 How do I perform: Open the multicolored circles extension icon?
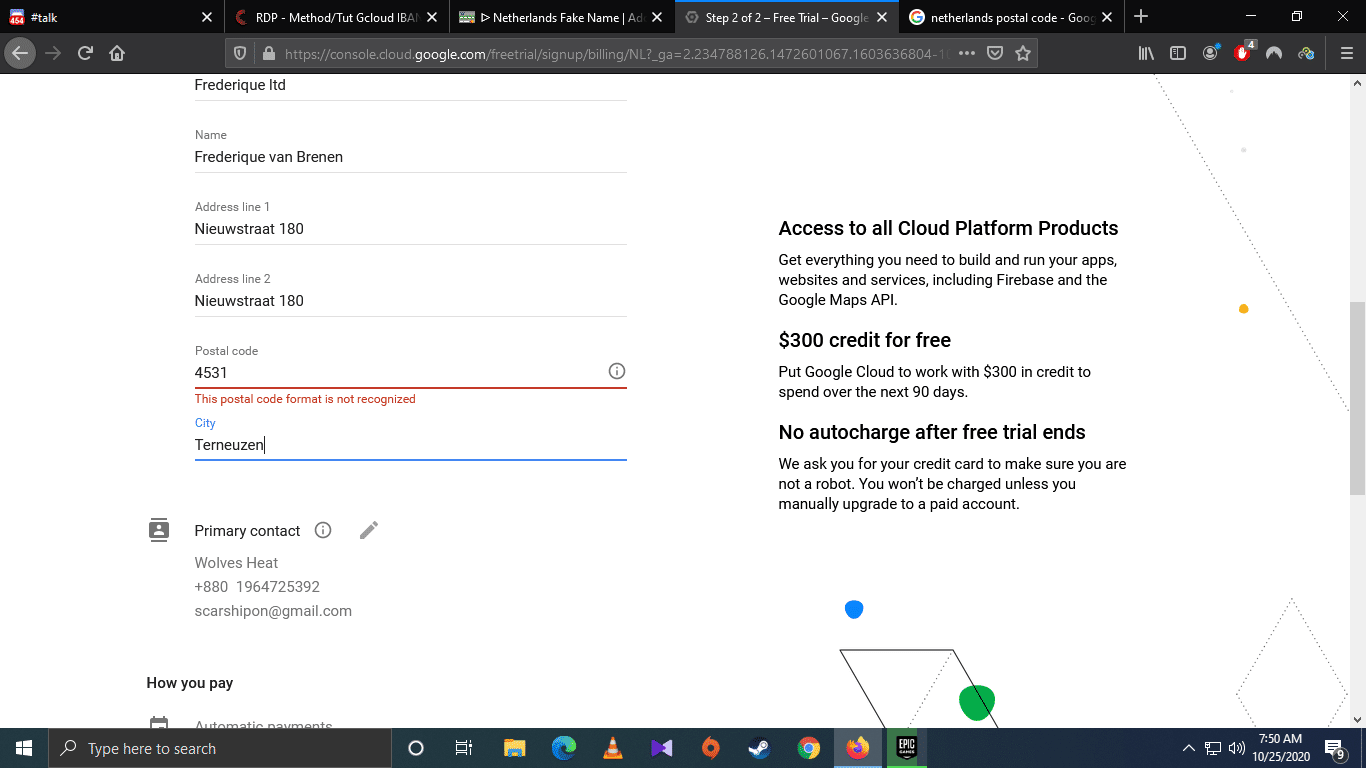(x=1306, y=54)
